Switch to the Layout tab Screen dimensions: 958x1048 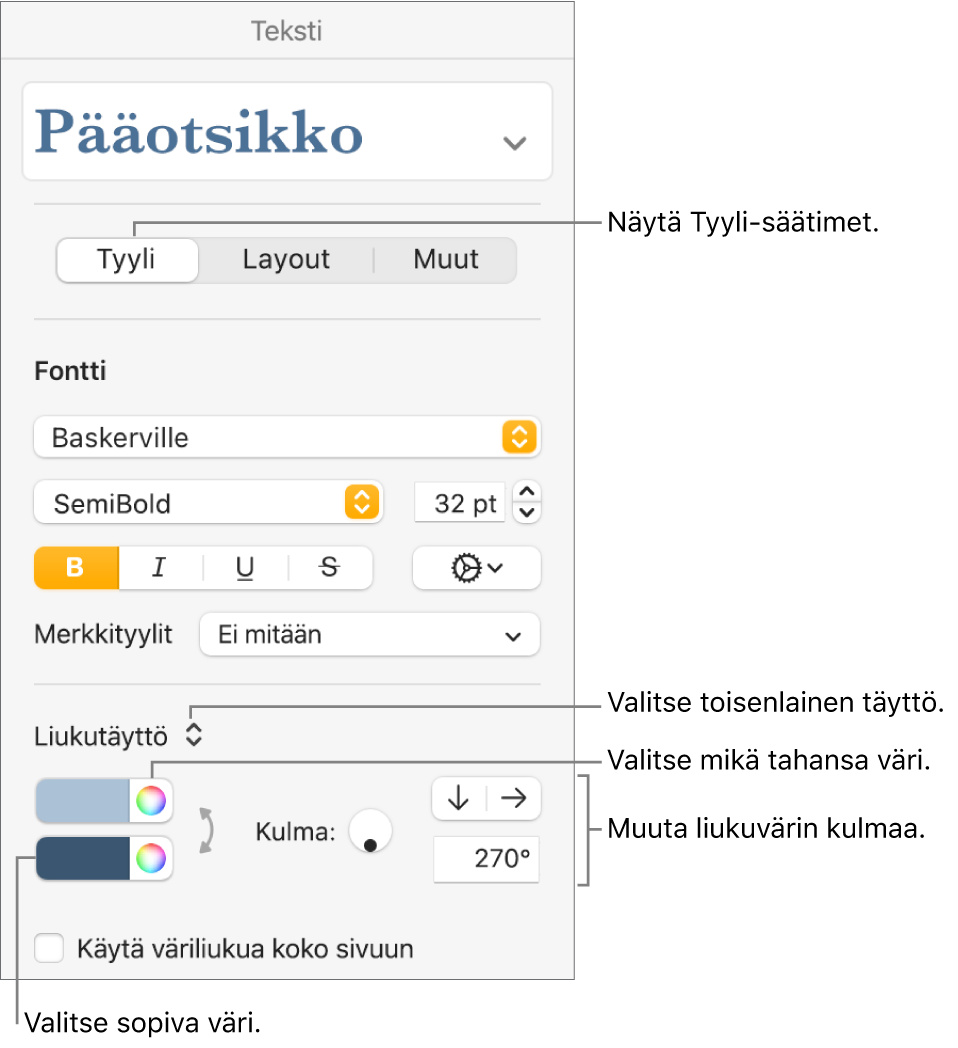[x=286, y=259]
